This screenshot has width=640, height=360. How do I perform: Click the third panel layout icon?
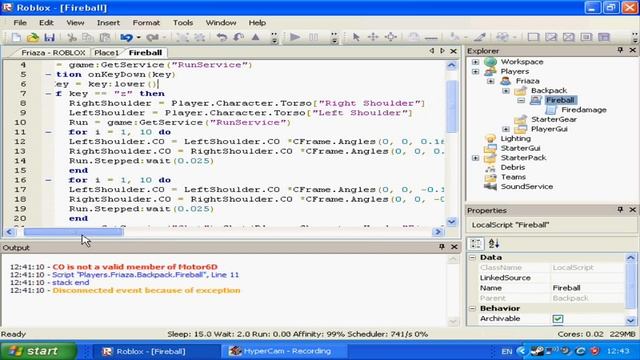(x=568, y=38)
